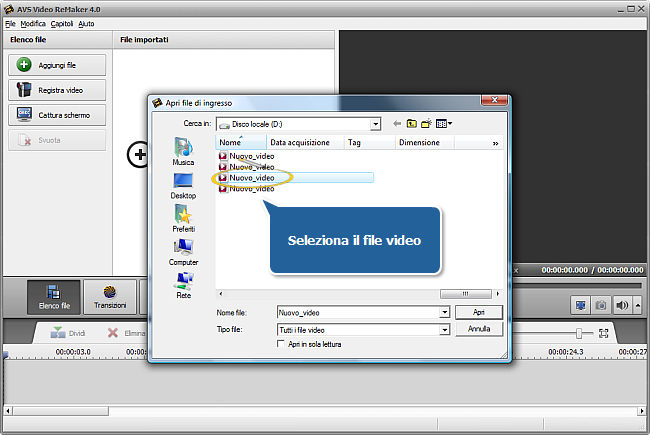Screen dimensions: 650x435
Task: Open the 'Tipo file' dropdown
Action: pos(444,330)
